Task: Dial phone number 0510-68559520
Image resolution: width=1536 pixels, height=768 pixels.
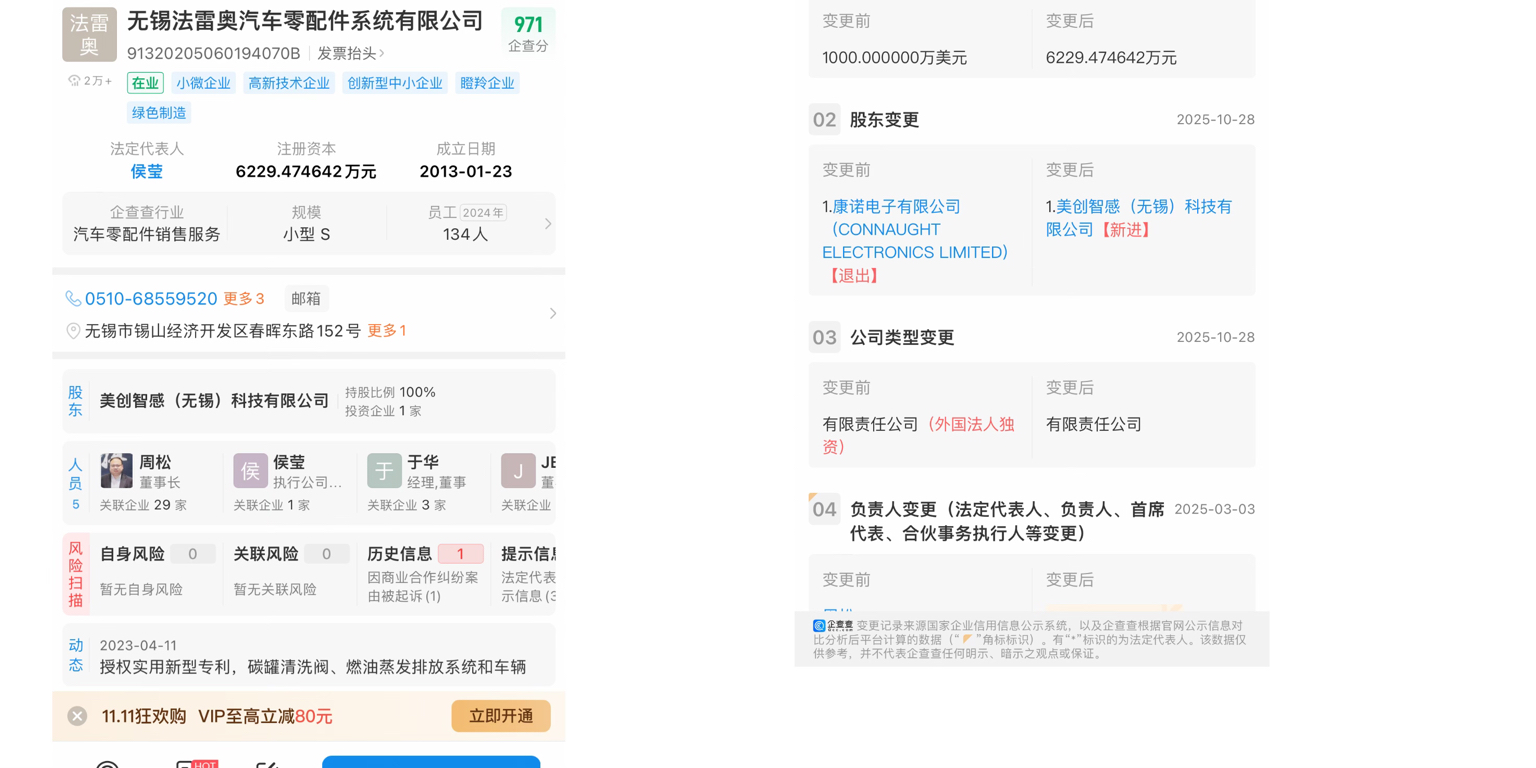Action: 151,299
